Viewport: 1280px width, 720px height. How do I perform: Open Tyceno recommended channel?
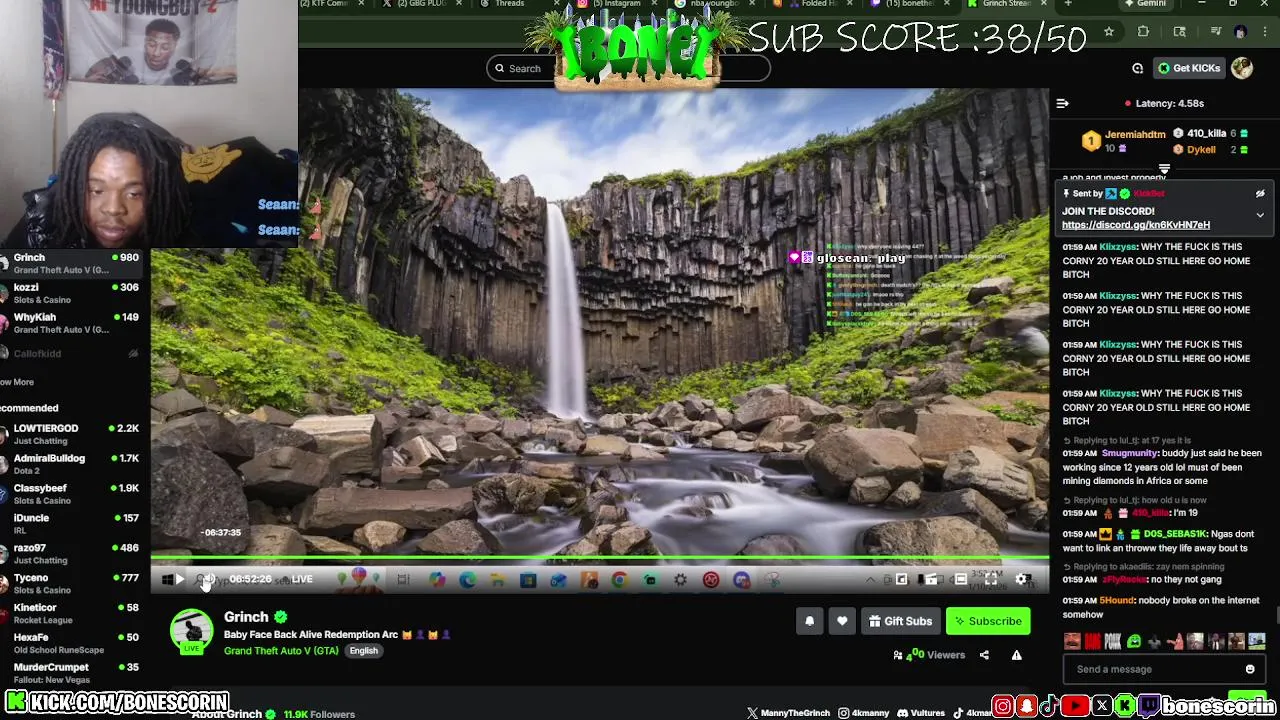[70, 583]
